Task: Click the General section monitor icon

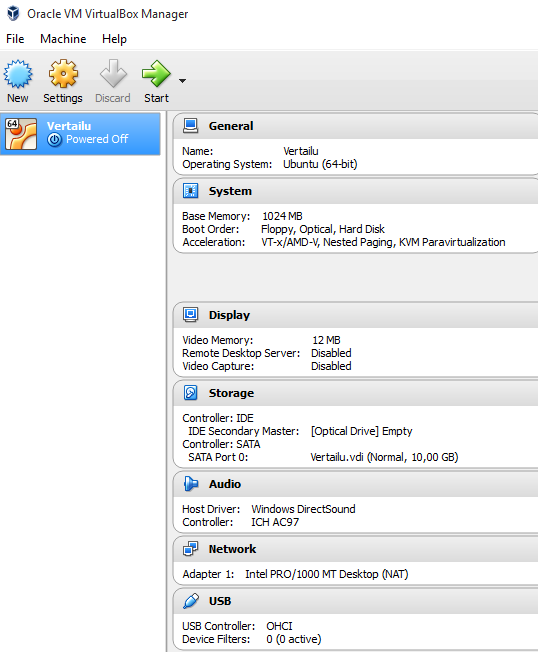Action: [190, 126]
